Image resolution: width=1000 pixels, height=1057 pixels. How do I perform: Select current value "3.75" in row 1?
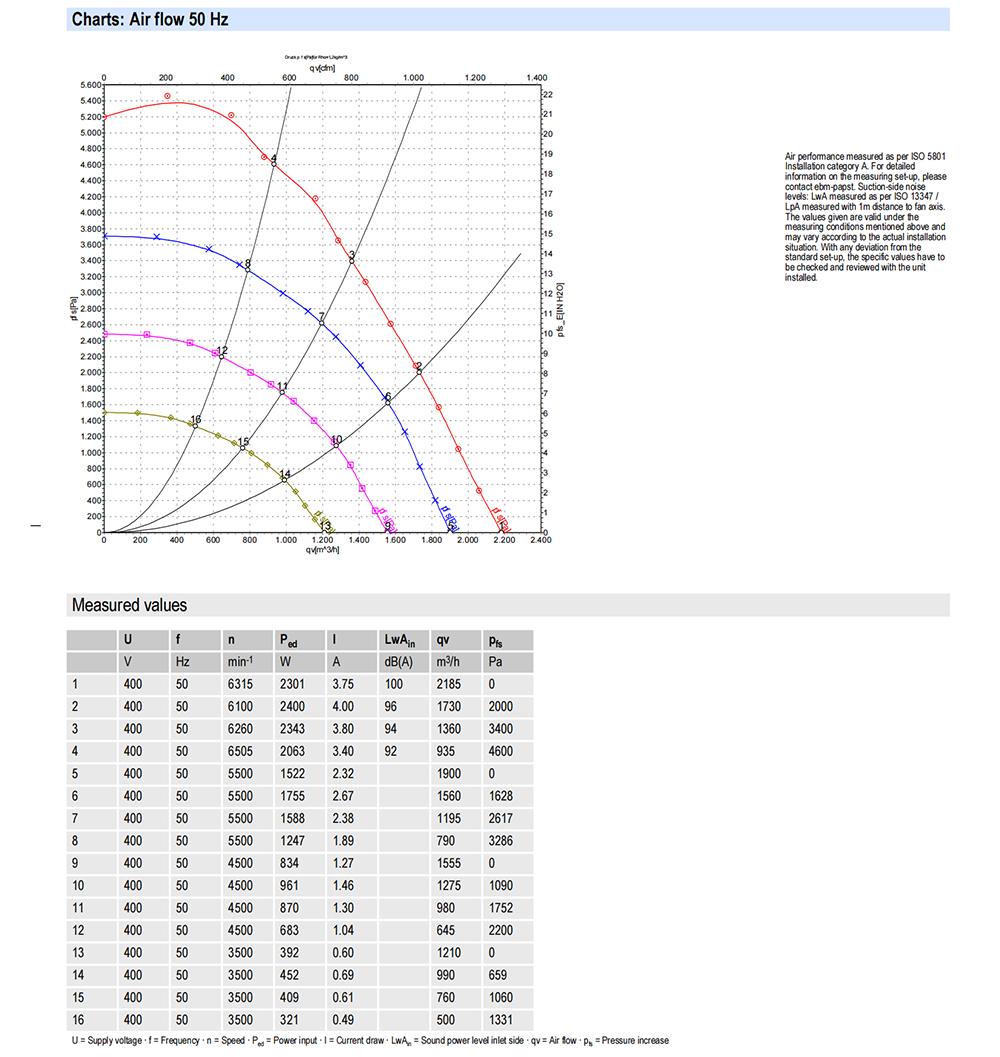343,684
